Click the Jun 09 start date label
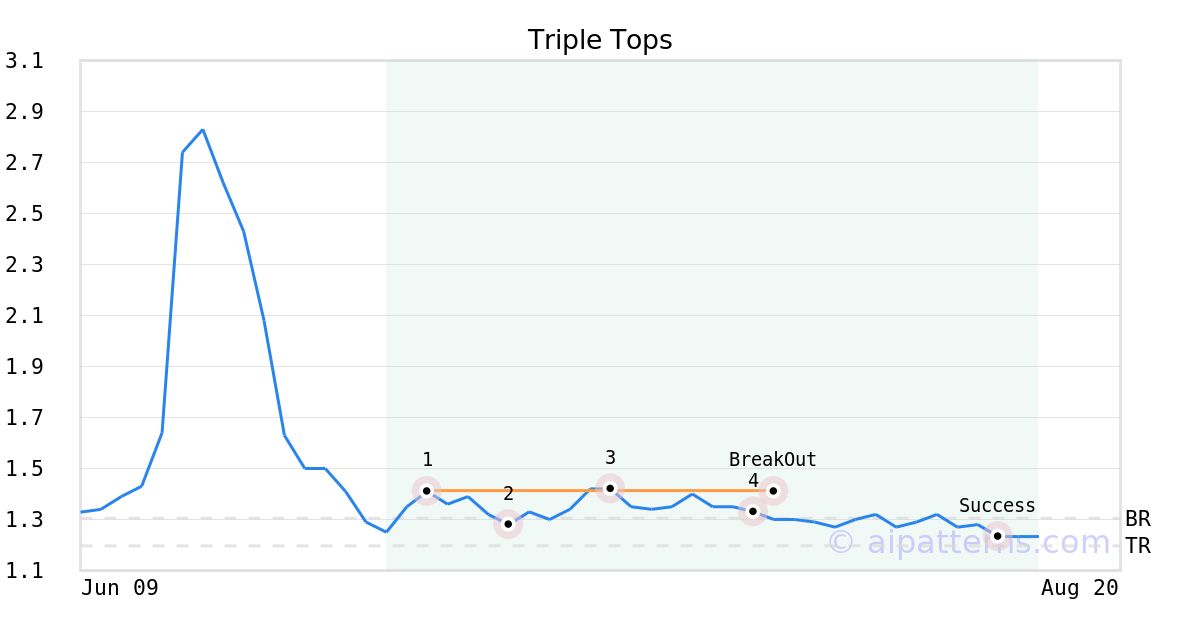The height and width of the screenshot is (630, 1200). click(120, 588)
